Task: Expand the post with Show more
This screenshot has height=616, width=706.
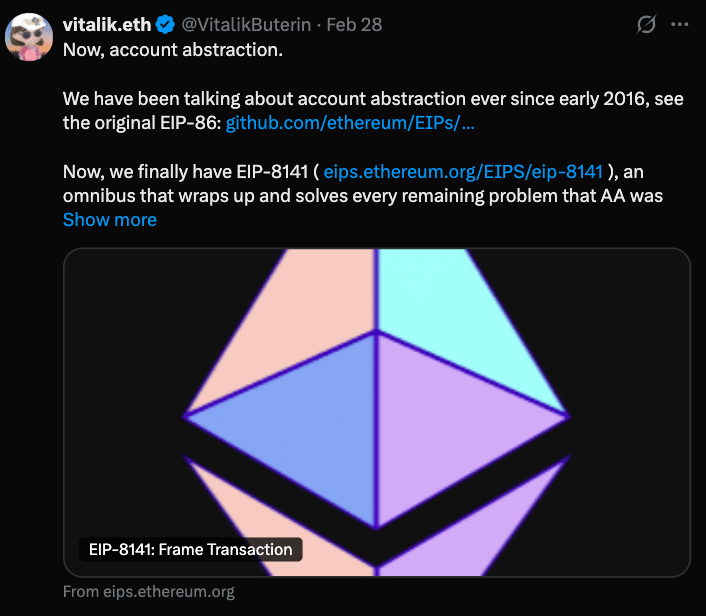Action: click(x=109, y=219)
